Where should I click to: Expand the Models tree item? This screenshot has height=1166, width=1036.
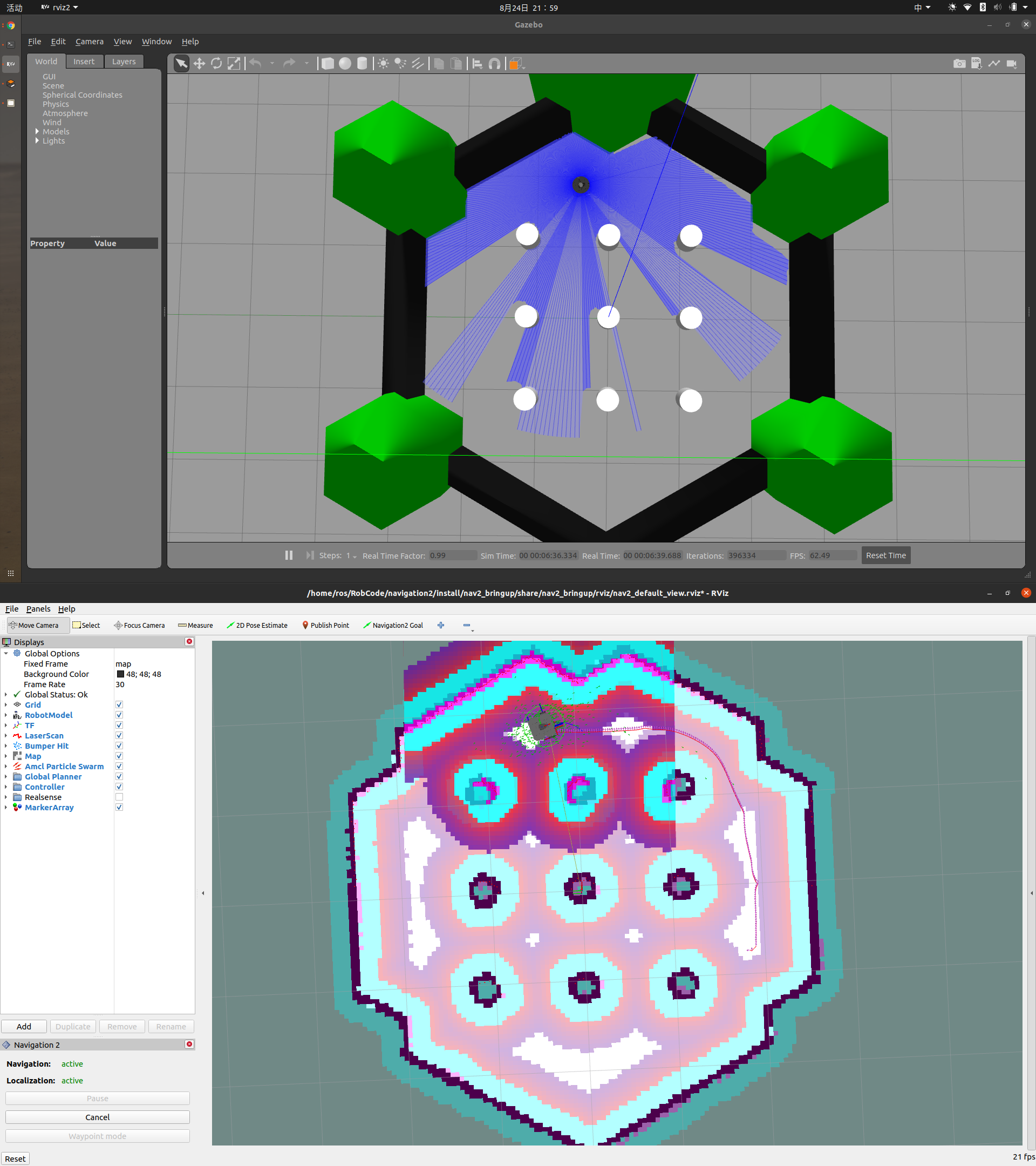(37, 132)
